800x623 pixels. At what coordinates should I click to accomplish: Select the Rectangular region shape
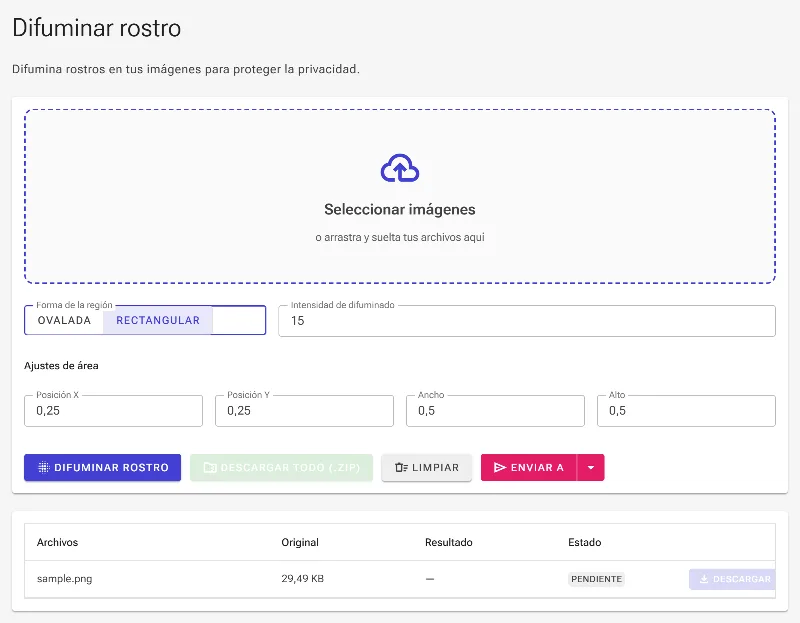tap(158, 320)
